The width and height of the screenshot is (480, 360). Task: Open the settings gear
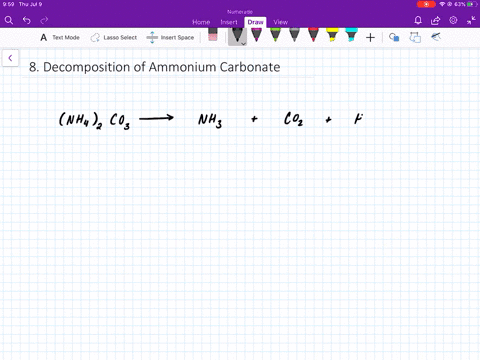click(453, 20)
